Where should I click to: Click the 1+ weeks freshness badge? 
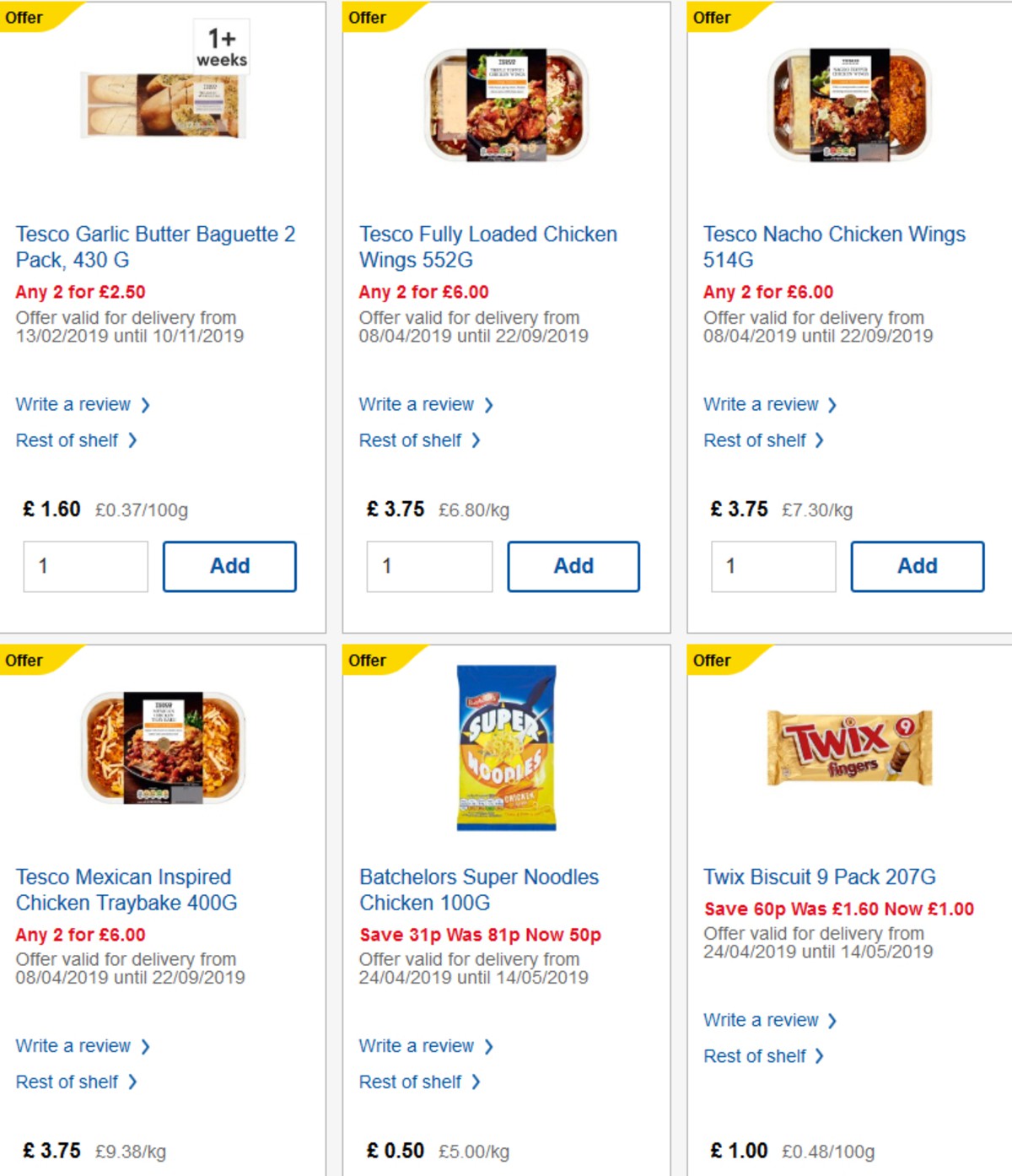point(222,46)
